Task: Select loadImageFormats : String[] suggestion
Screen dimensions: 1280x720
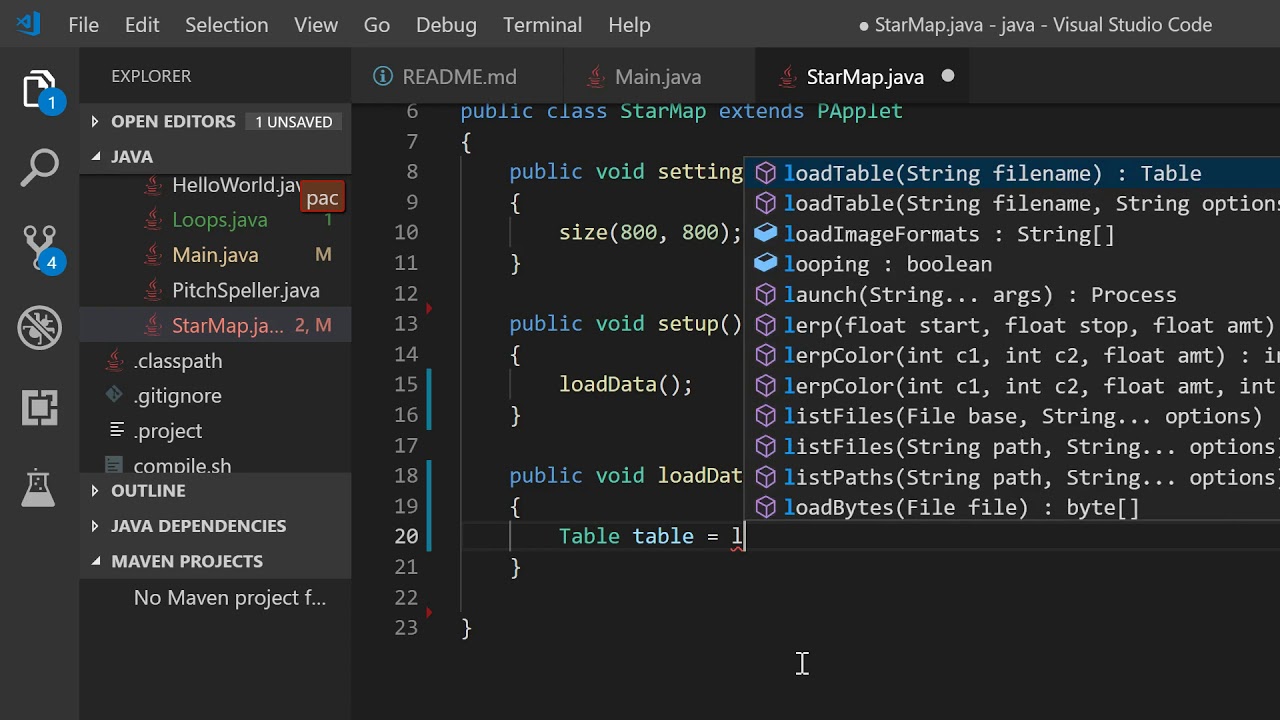Action: 1012,234
